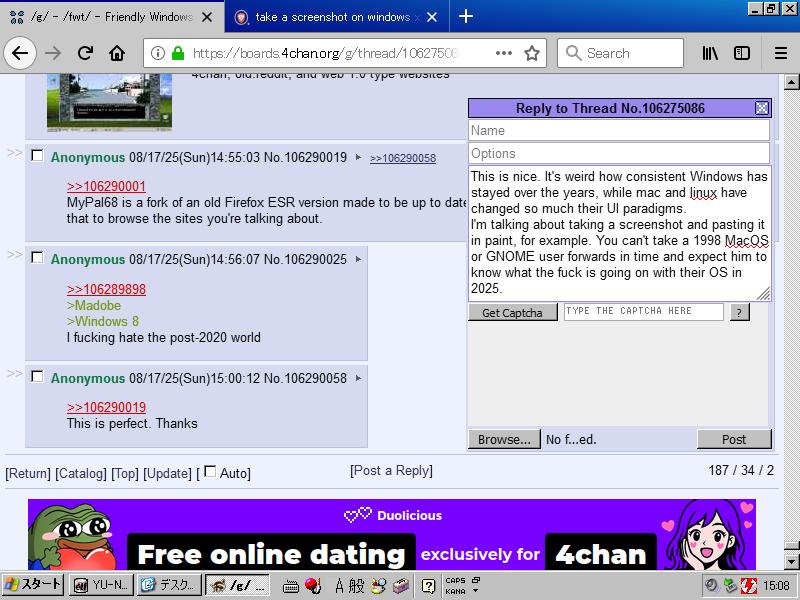Open post menu arrow for No.106290025
800x600 pixels.
pos(358,259)
